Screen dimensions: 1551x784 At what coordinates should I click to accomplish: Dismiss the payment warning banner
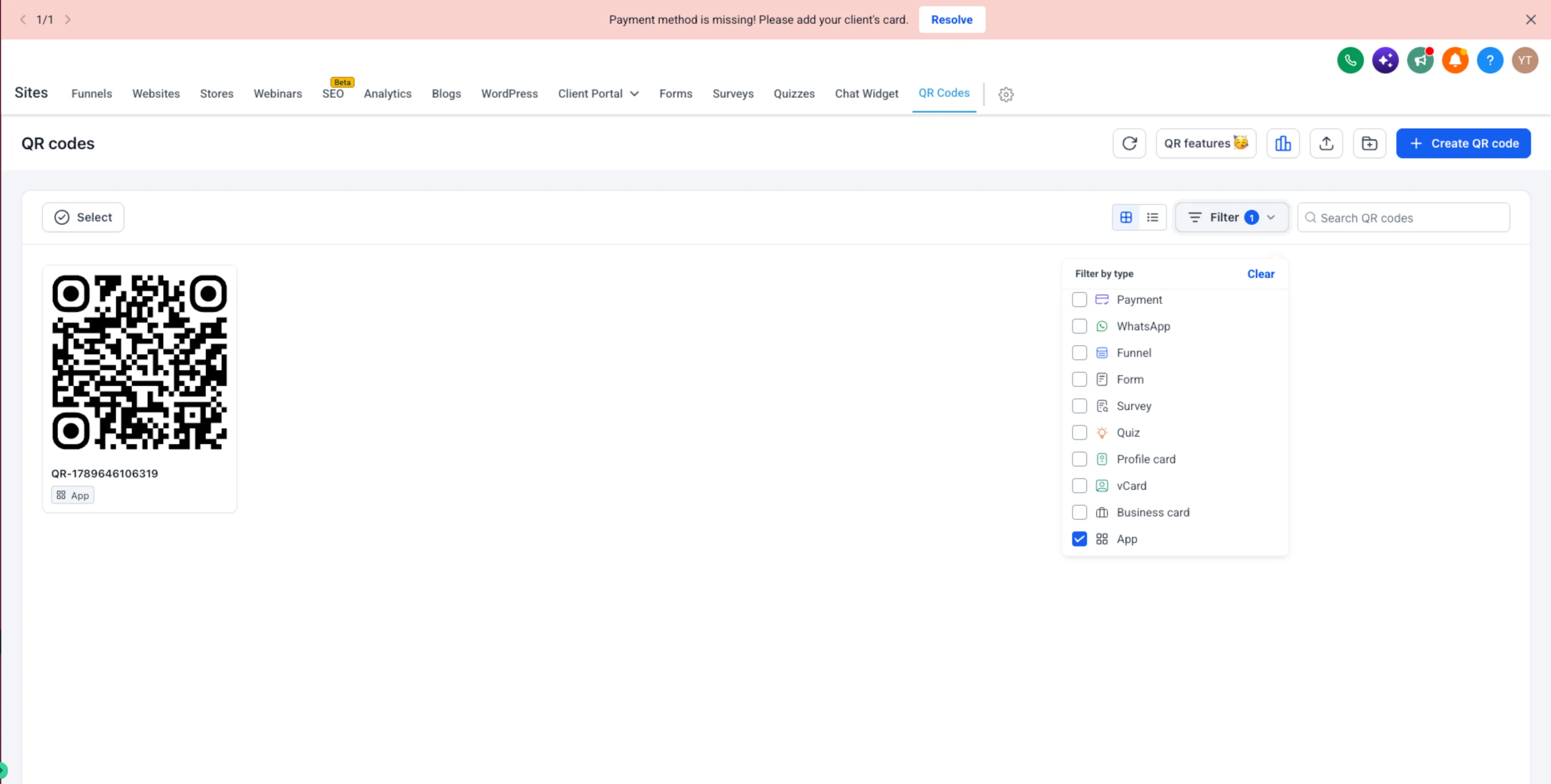[x=1531, y=20]
